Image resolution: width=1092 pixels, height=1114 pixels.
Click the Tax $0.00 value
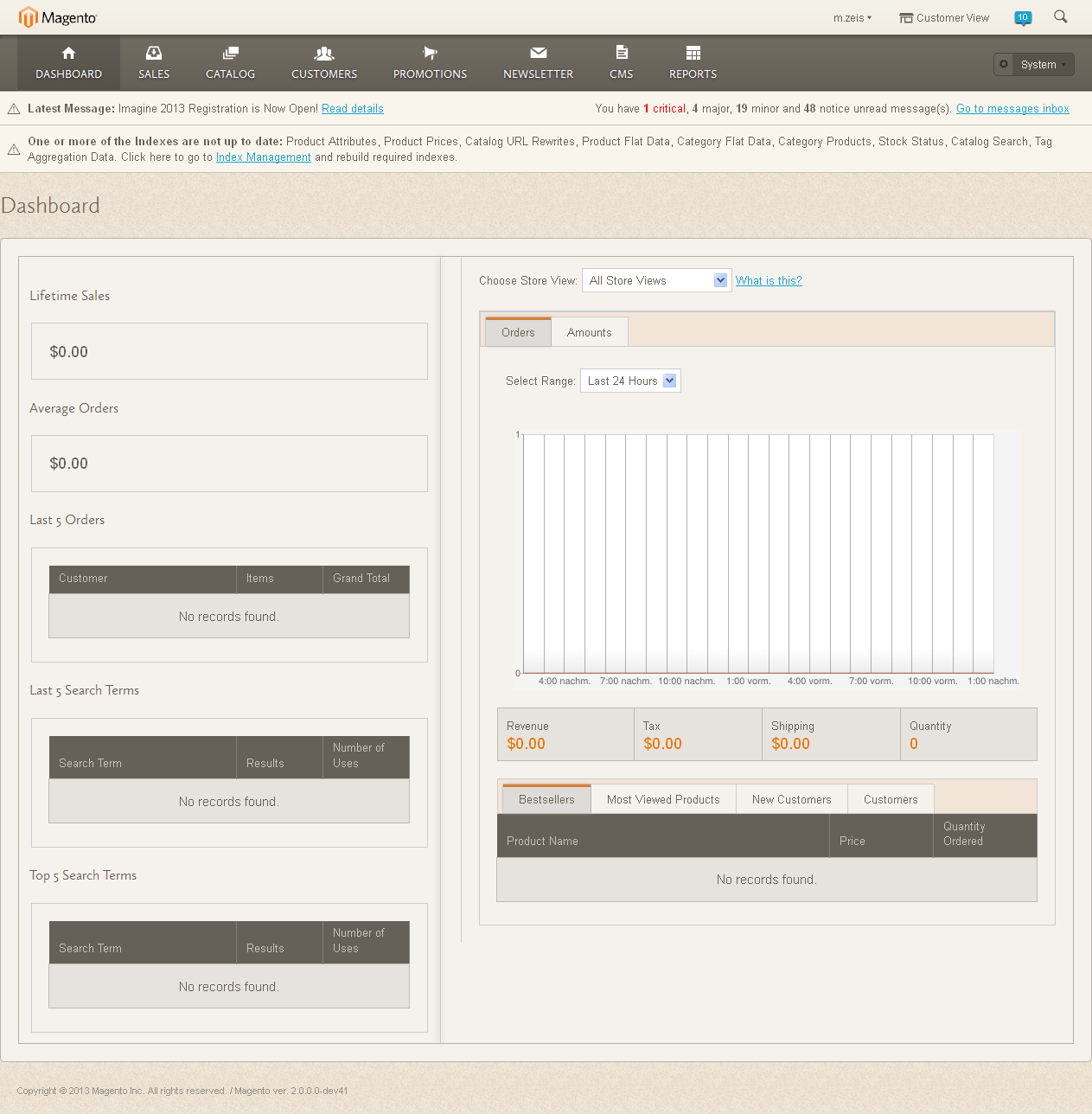tap(663, 744)
